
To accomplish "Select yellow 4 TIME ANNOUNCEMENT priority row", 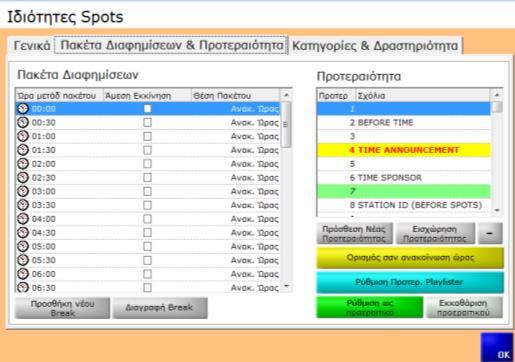I will coord(404,150).
